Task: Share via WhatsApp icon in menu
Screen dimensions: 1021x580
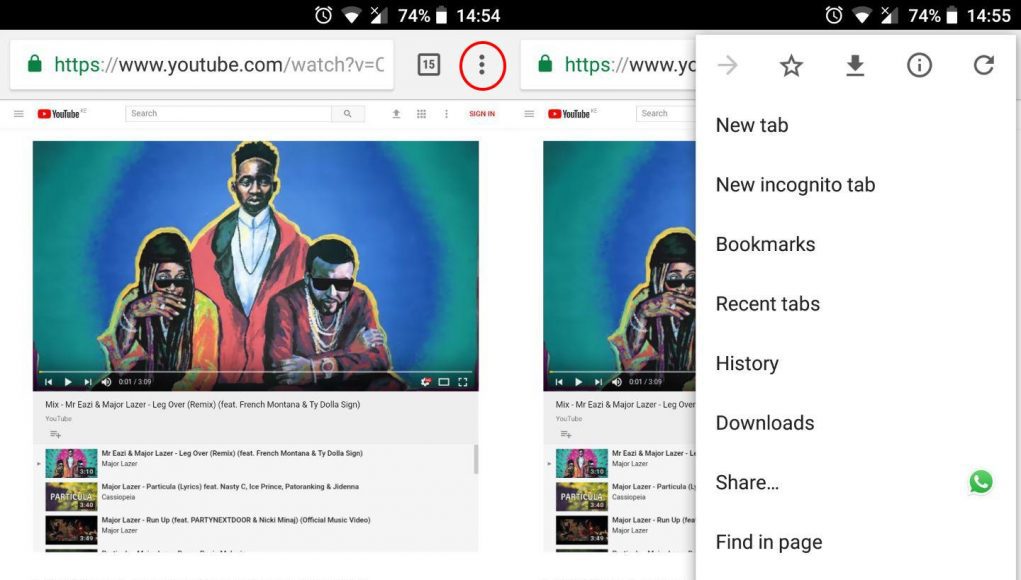Action: coord(981,482)
